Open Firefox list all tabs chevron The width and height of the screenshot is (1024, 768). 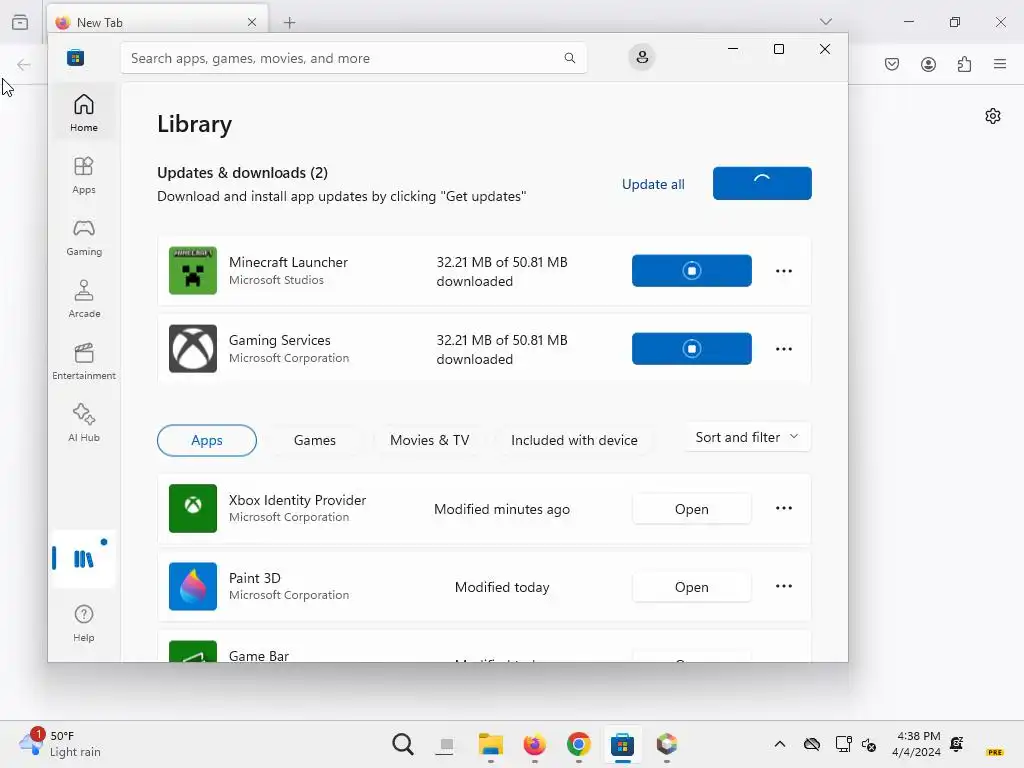825,22
